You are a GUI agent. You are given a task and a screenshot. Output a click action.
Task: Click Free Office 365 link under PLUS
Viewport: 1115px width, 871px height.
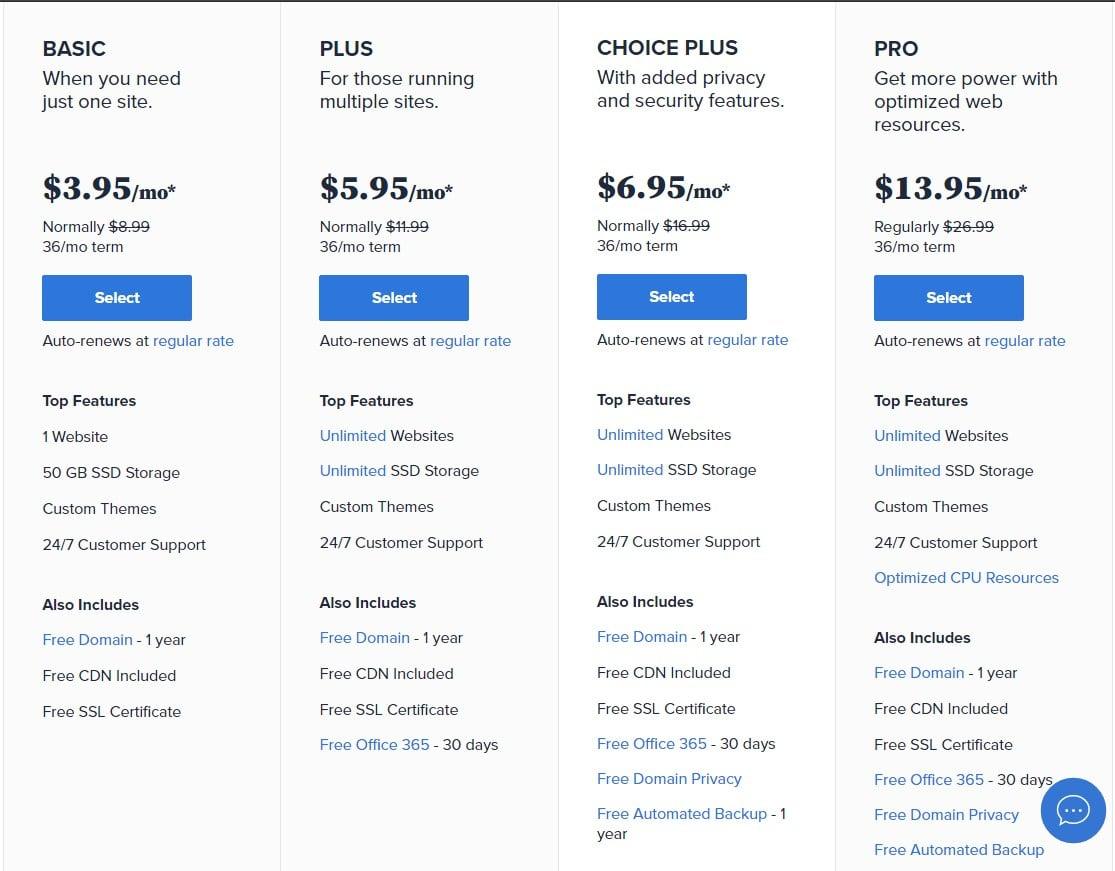point(375,744)
